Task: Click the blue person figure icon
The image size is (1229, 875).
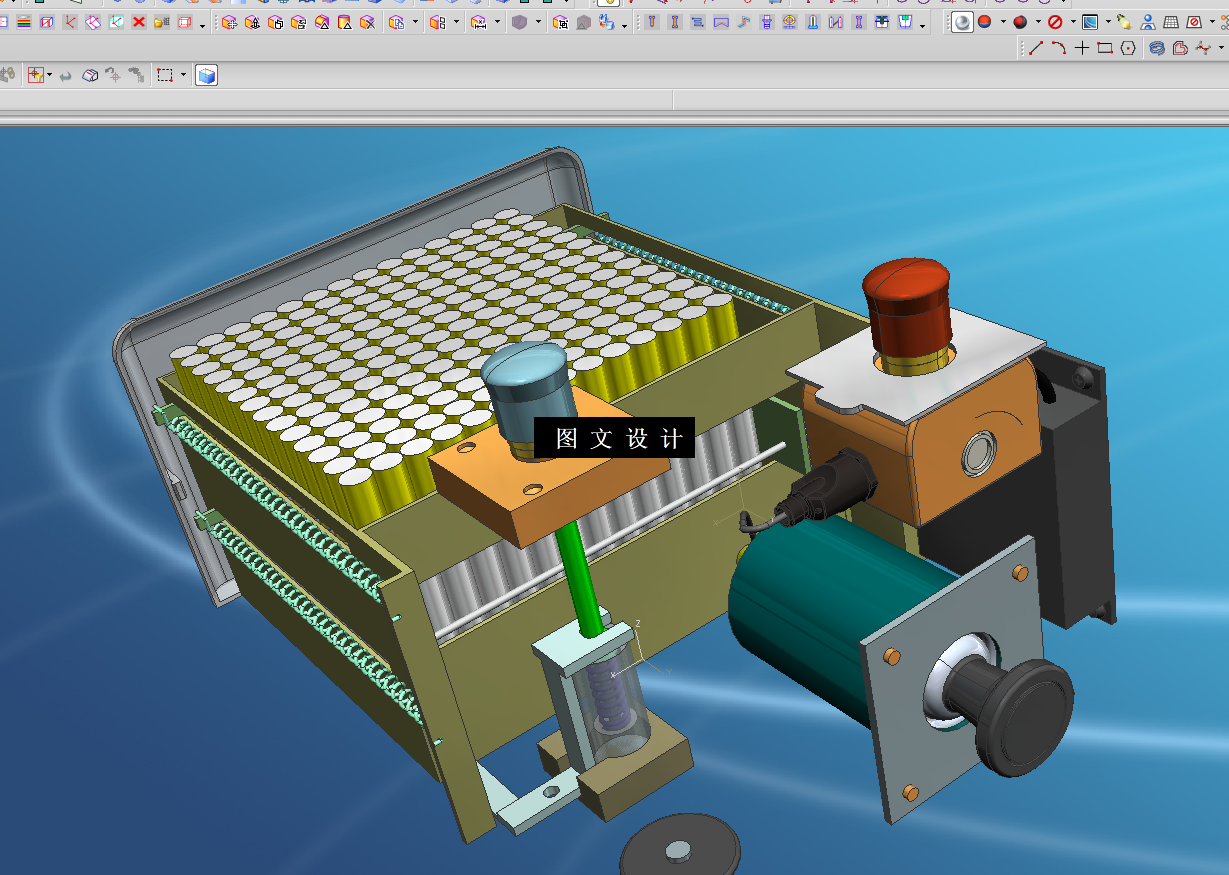Action: [x=1149, y=22]
